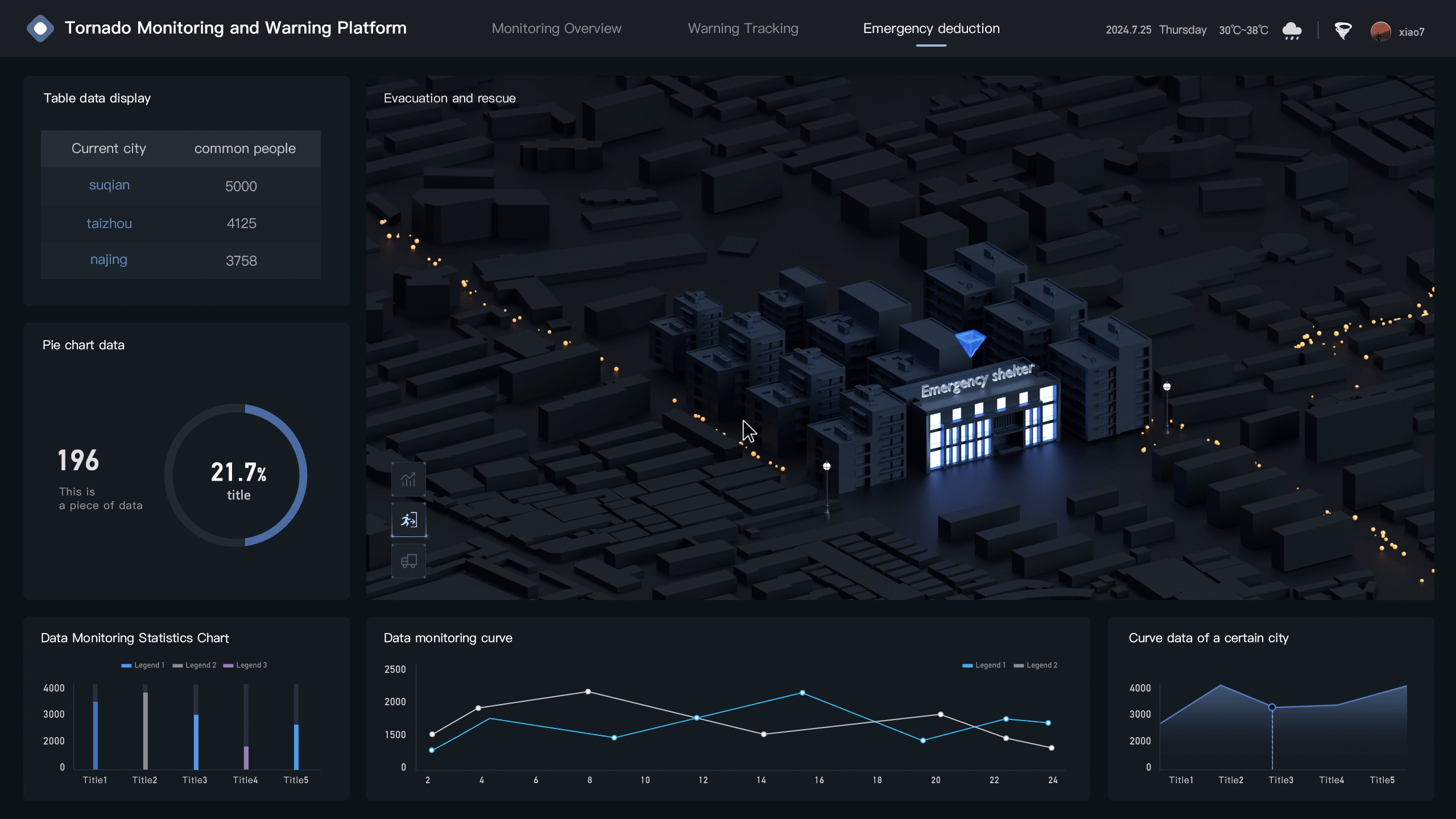
Task: Click the platform title text
Action: 235,28
